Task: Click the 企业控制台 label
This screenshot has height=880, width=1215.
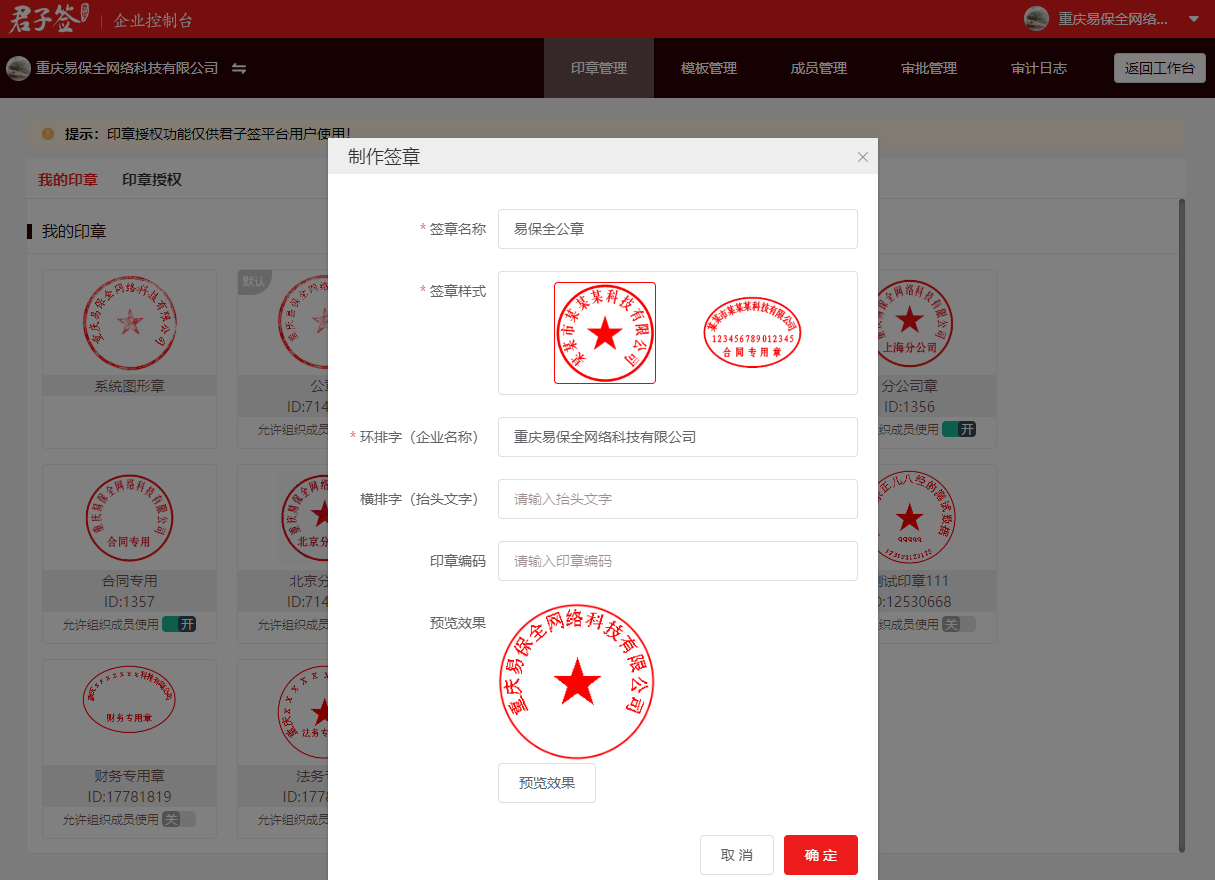Action: tap(153, 20)
